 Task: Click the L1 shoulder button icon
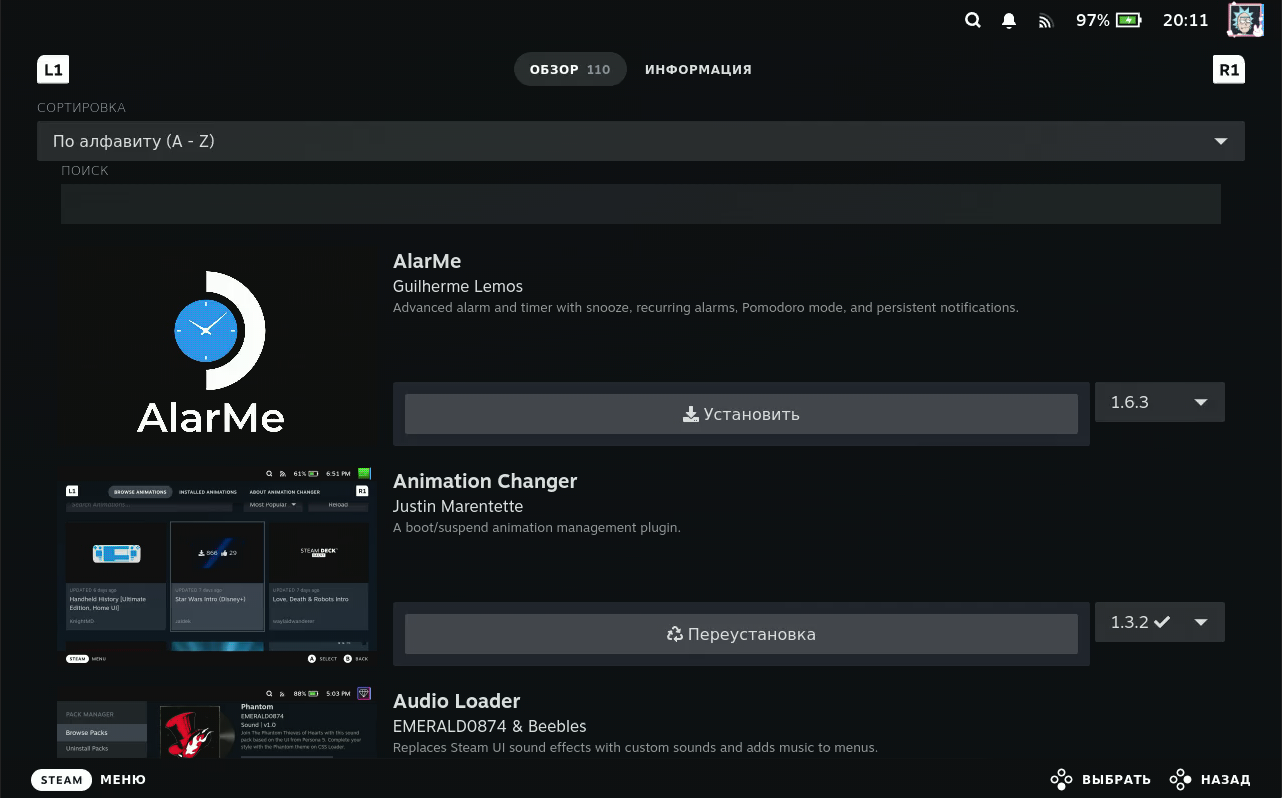coord(53,70)
